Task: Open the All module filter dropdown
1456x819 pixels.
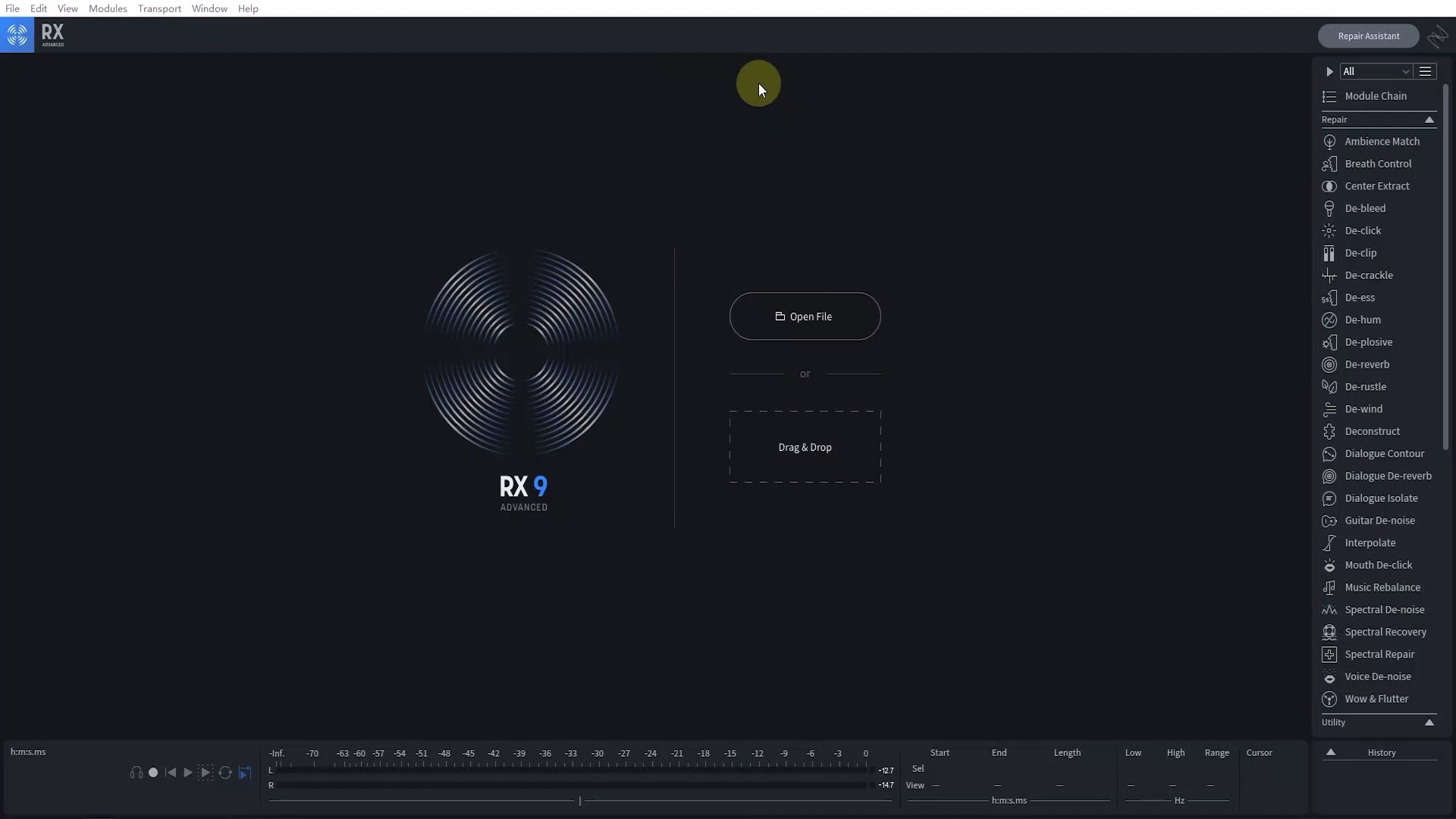Action: (x=1375, y=71)
